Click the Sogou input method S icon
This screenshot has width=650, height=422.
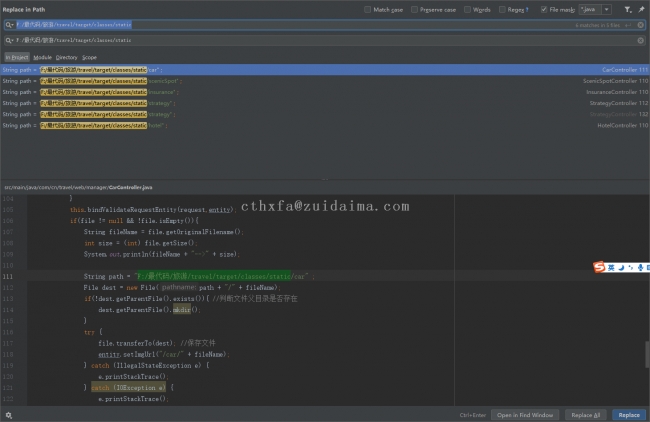tap(599, 267)
